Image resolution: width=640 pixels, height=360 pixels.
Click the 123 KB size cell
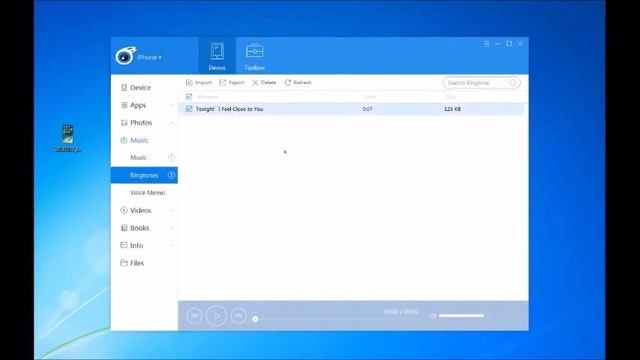tap(452, 109)
